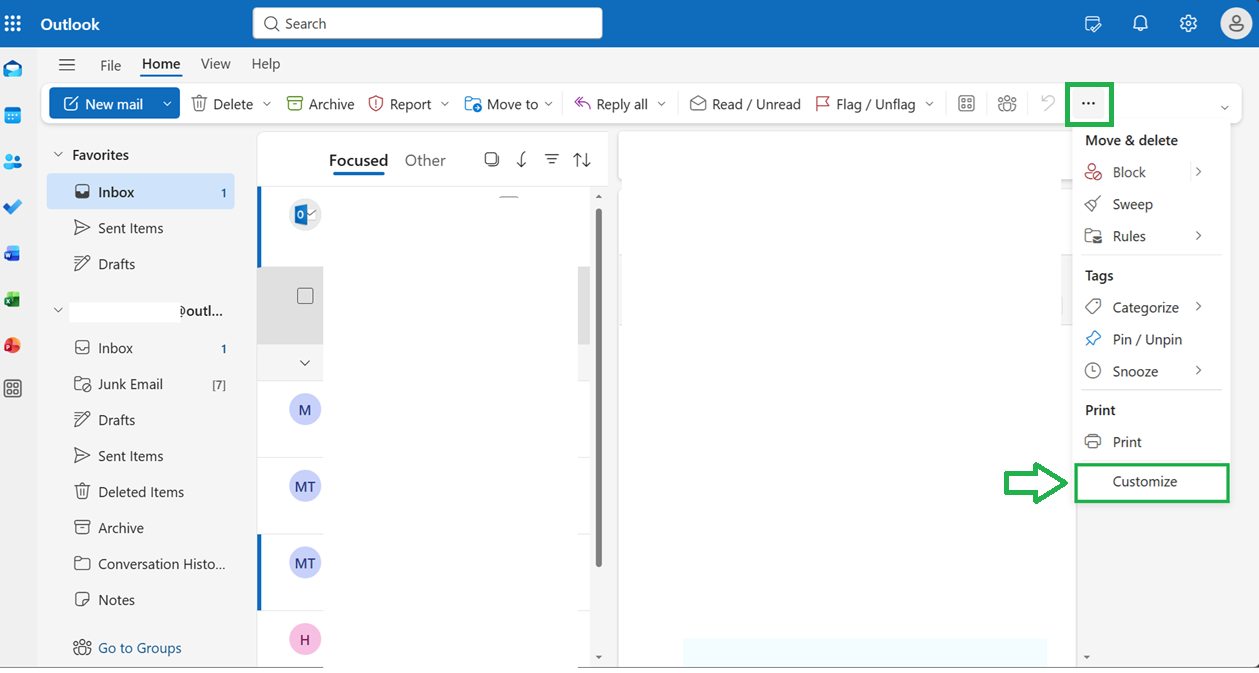Launch PowerPoint from the left rail

pyautogui.click(x=13, y=345)
